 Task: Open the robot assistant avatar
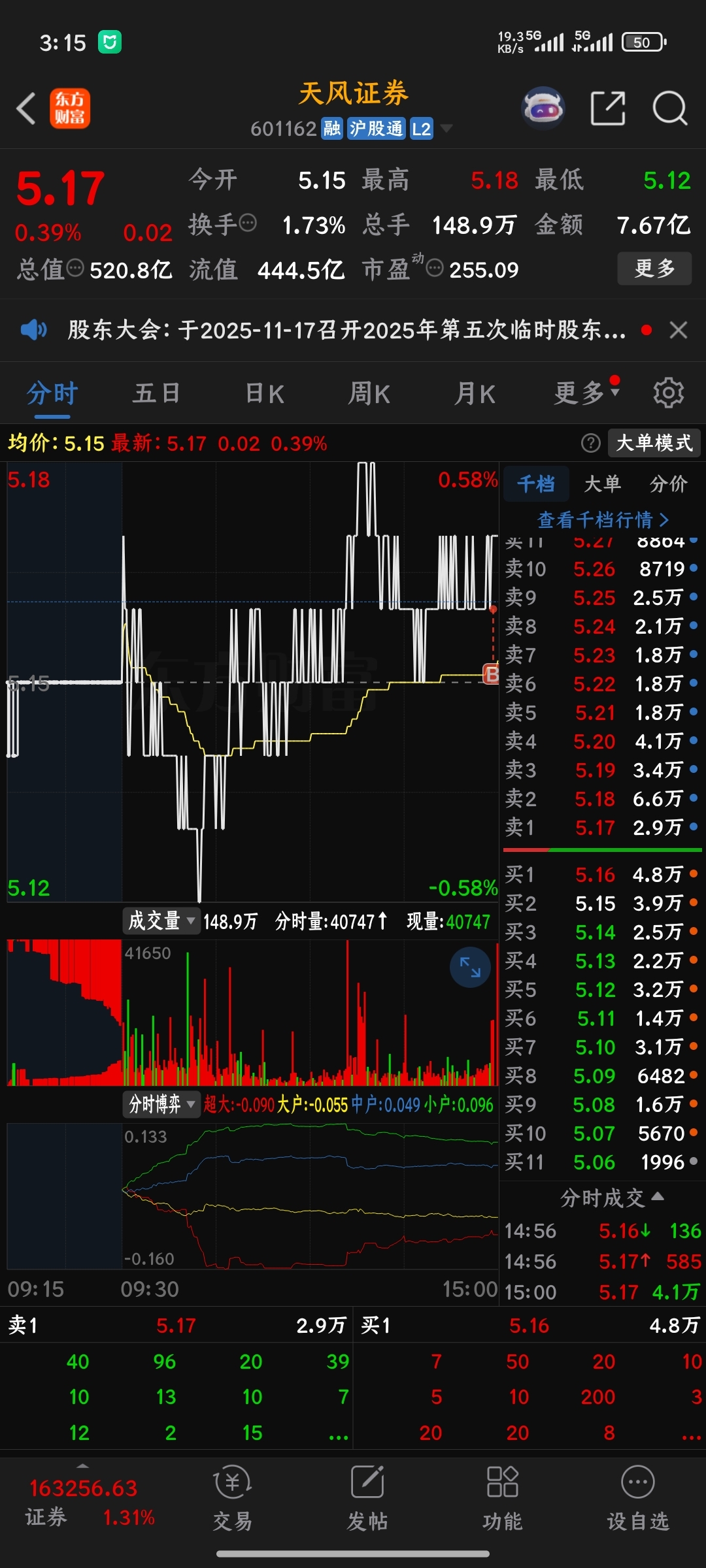coord(543,108)
